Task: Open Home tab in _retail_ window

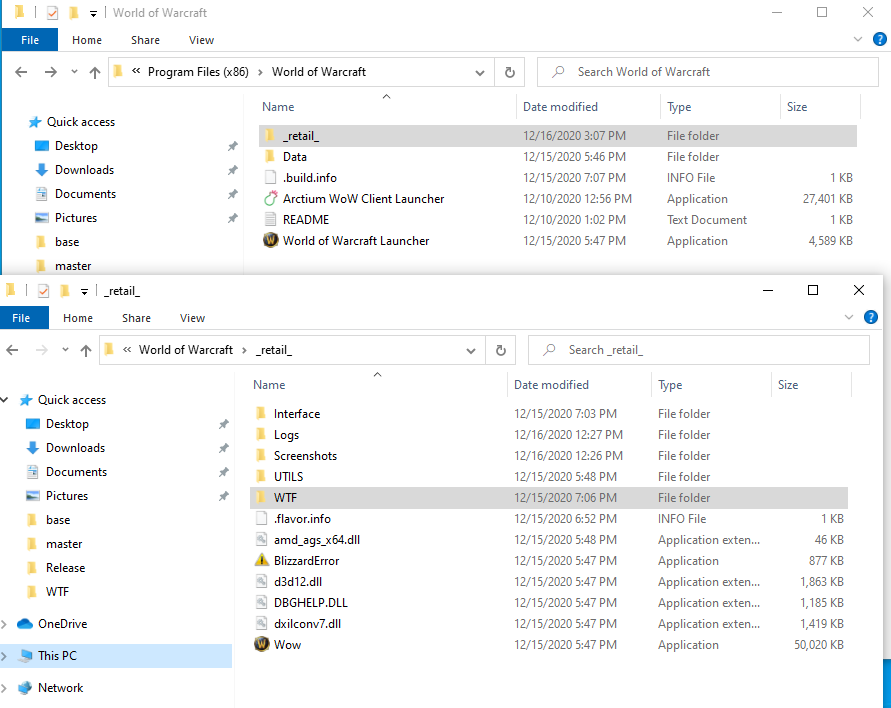Action: (x=78, y=318)
